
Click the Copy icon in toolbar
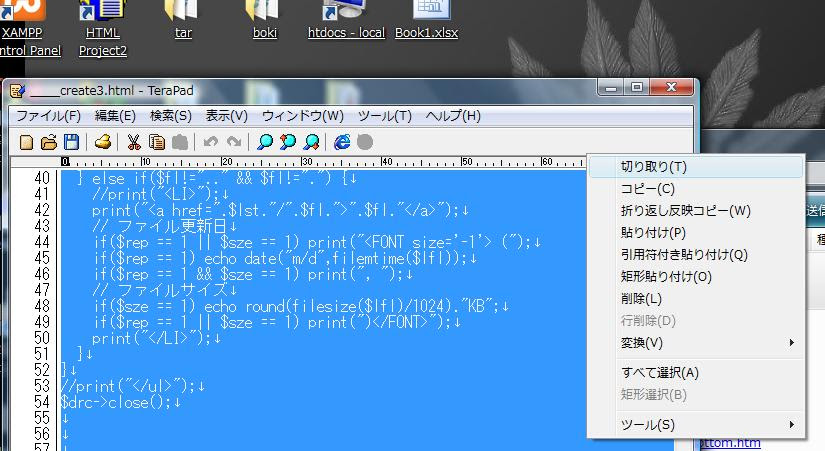(x=157, y=142)
